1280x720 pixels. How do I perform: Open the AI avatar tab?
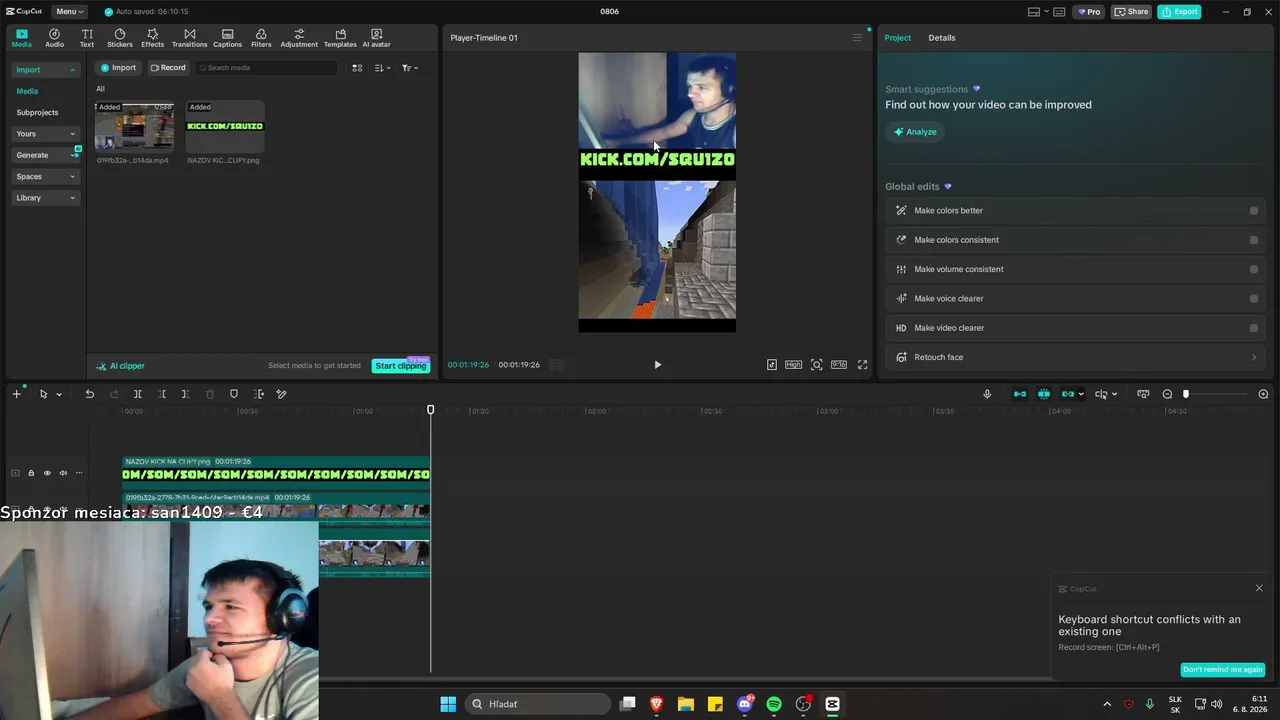376,38
